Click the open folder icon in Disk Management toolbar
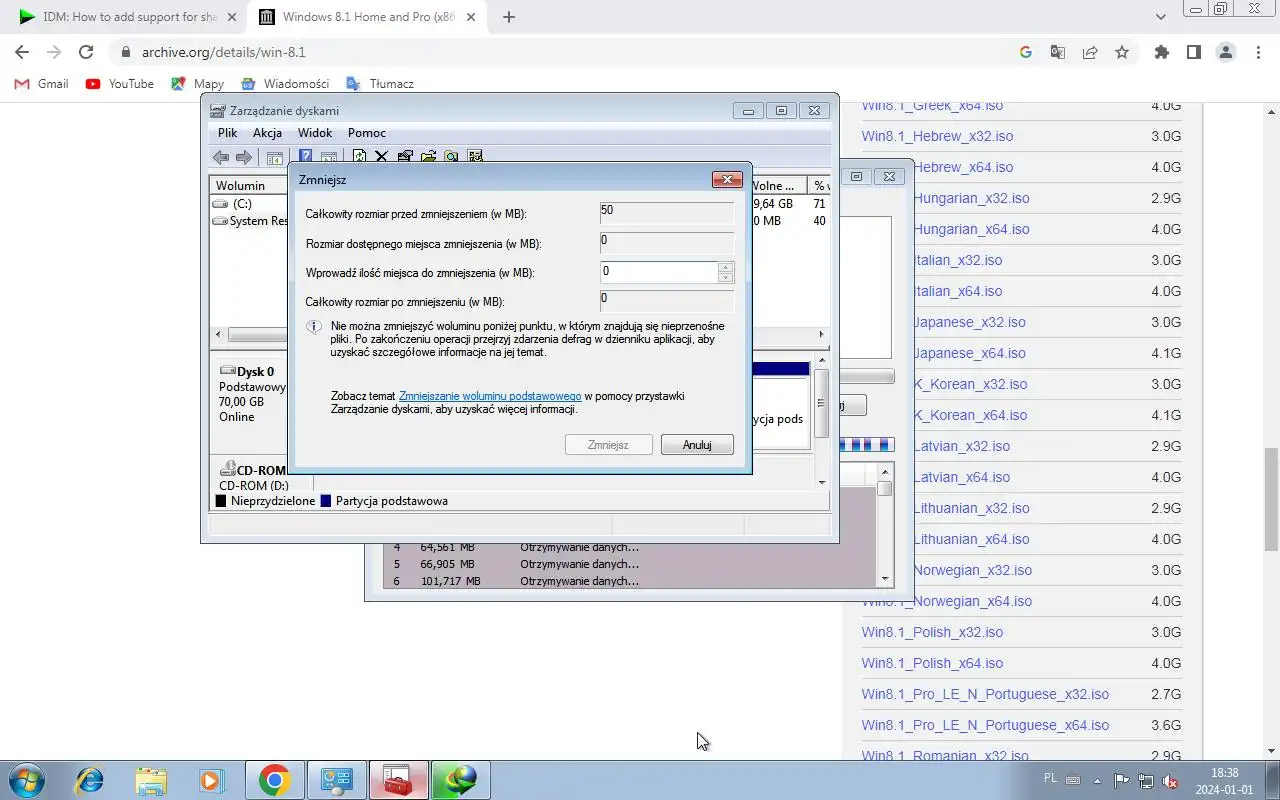Image resolution: width=1280 pixels, height=800 pixels. (x=428, y=156)
